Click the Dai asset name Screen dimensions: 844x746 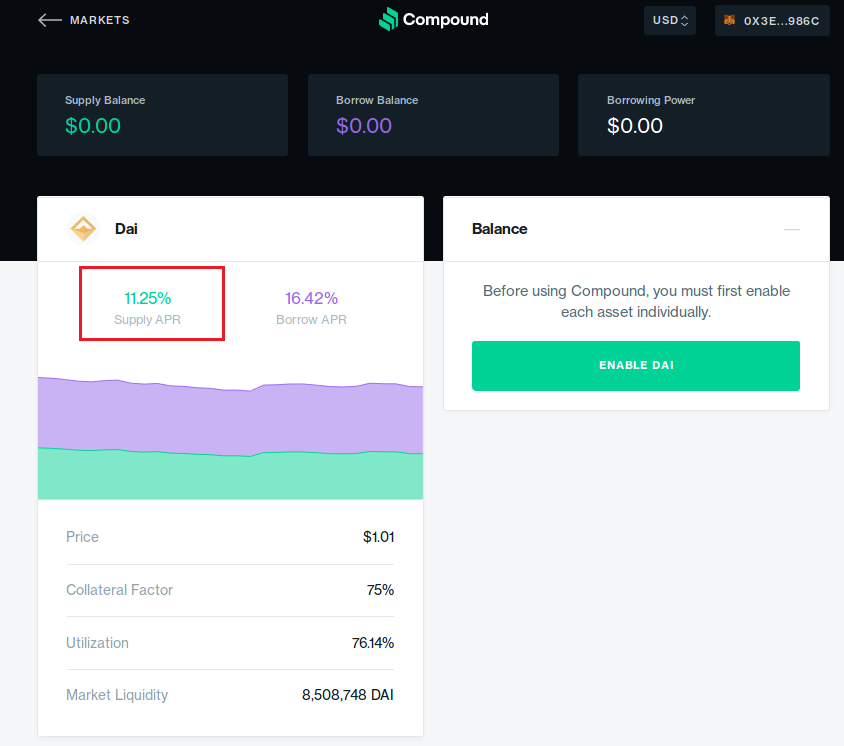(126, 229)
